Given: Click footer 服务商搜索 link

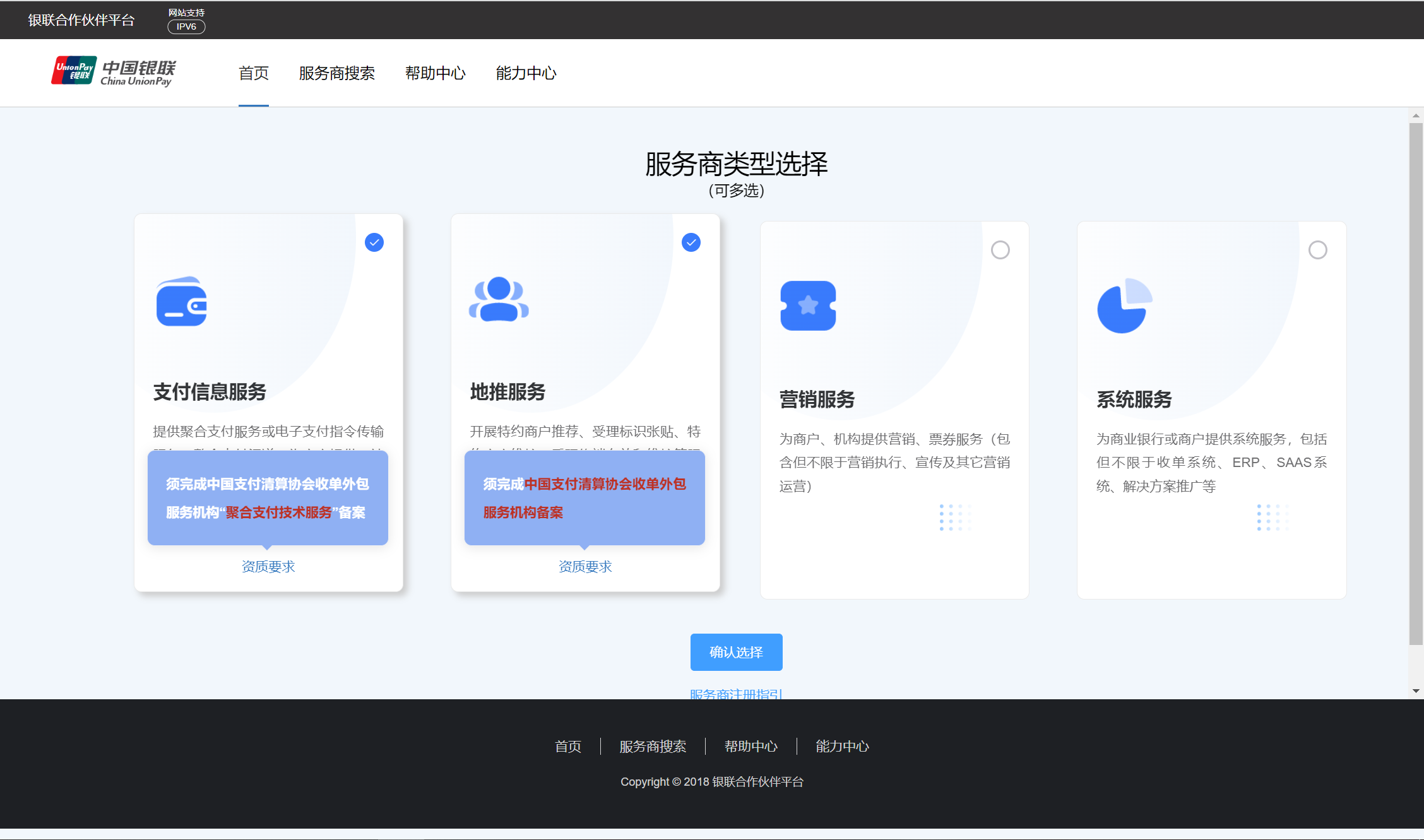Looking at the screenshot, I should click(653, 747).
